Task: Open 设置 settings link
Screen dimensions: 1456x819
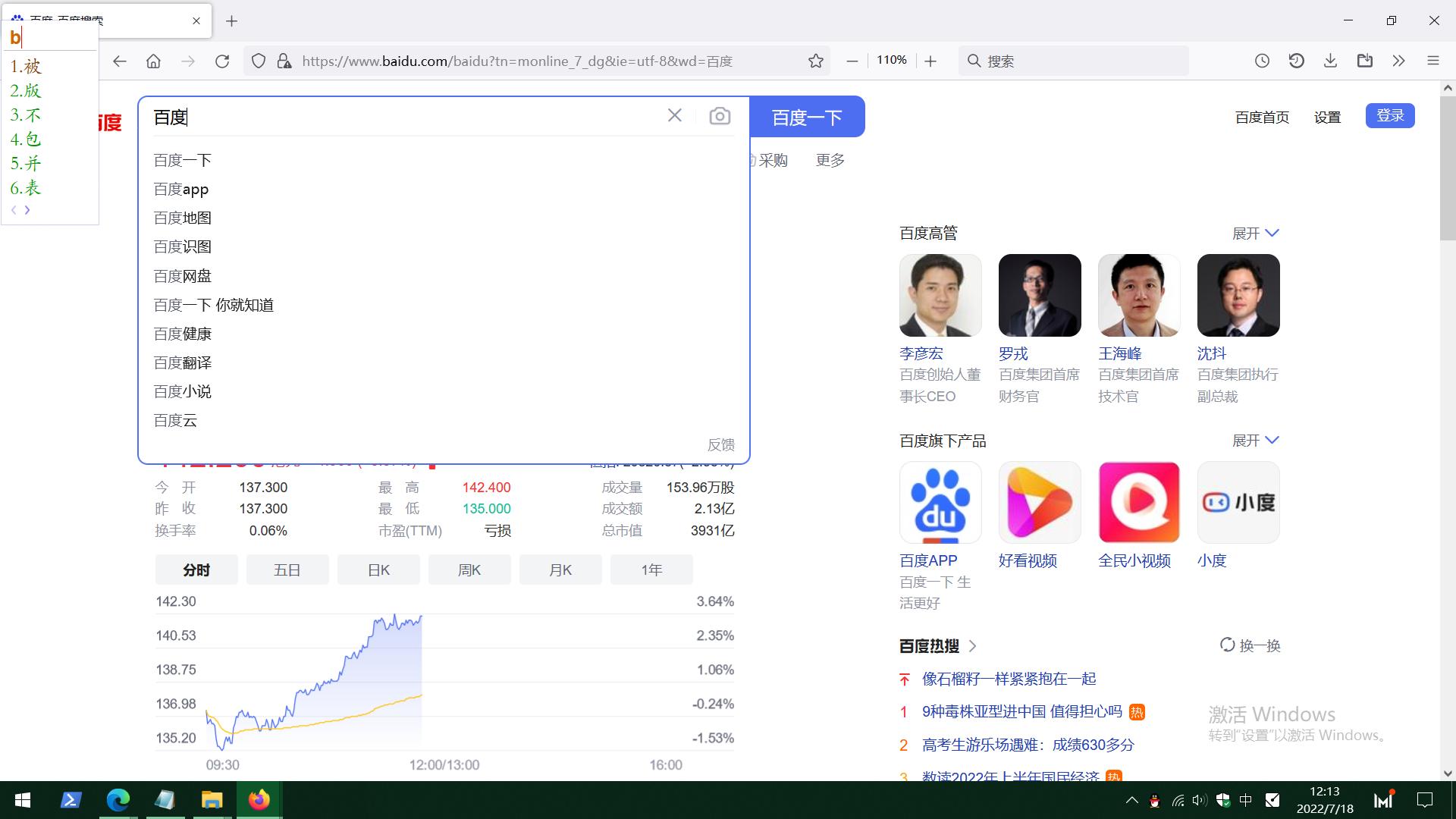Action: coord(1327,118)
